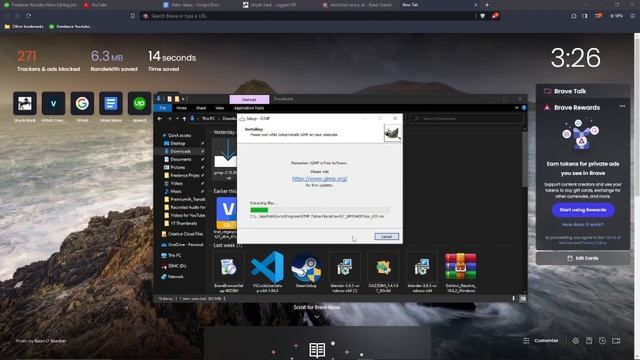
Task: Open the gimp setup file under Yesterday
Action: pos(225,159)
